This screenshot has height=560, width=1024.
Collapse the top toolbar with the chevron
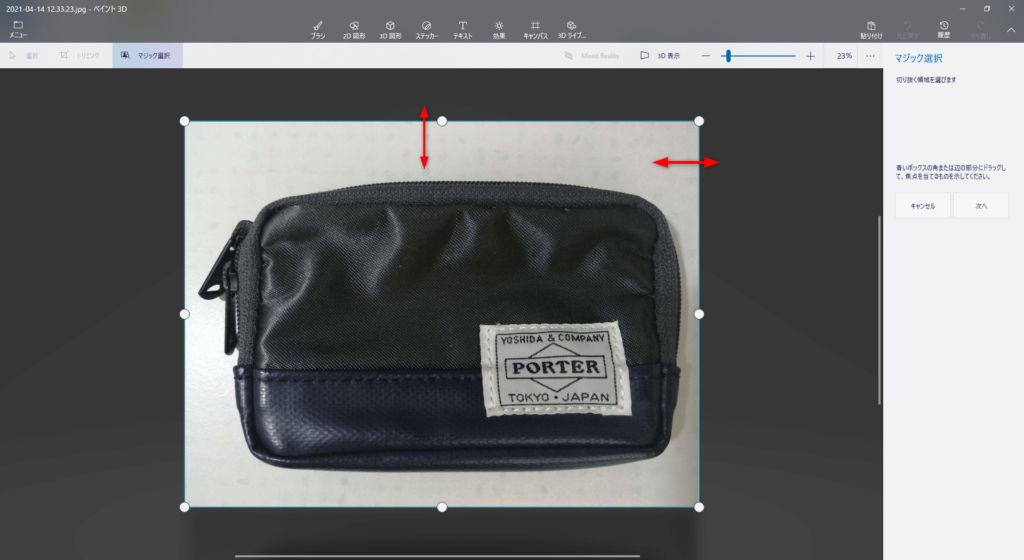click(1011, 30)
